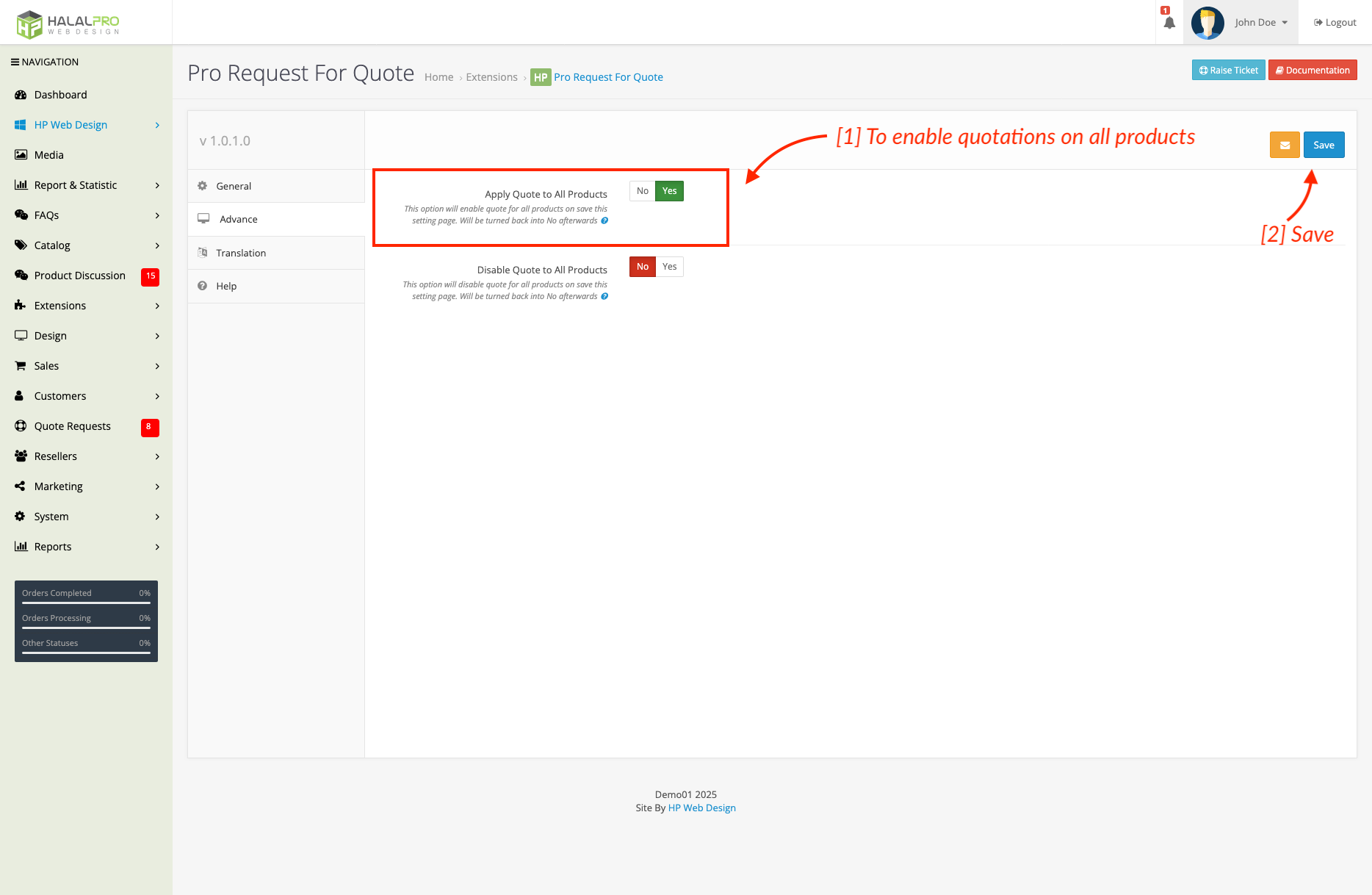This screenshot has height=895, width=1372.
Task: Click the red badge on Quote Requests
Action: click(x=149, y=427)
